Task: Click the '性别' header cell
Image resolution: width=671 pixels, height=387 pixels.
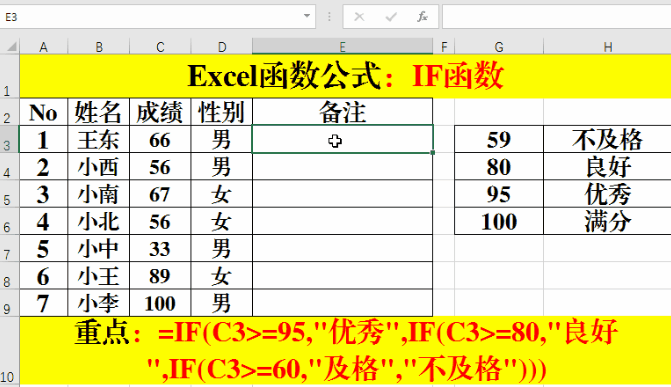Action: coord(222,112)
